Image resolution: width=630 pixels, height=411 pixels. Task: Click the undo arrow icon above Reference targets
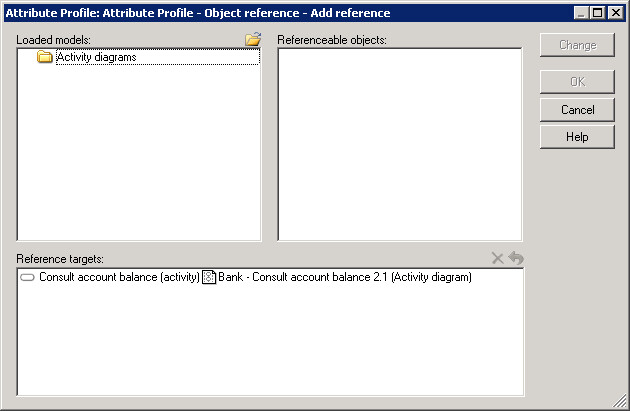516,259
